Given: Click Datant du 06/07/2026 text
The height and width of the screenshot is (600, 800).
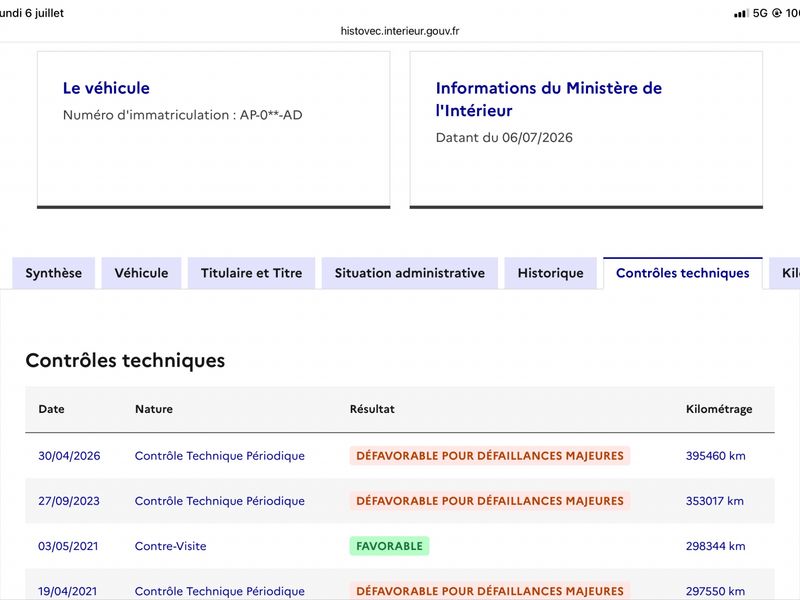Looking at the screenshot, I should click(504, 138).
